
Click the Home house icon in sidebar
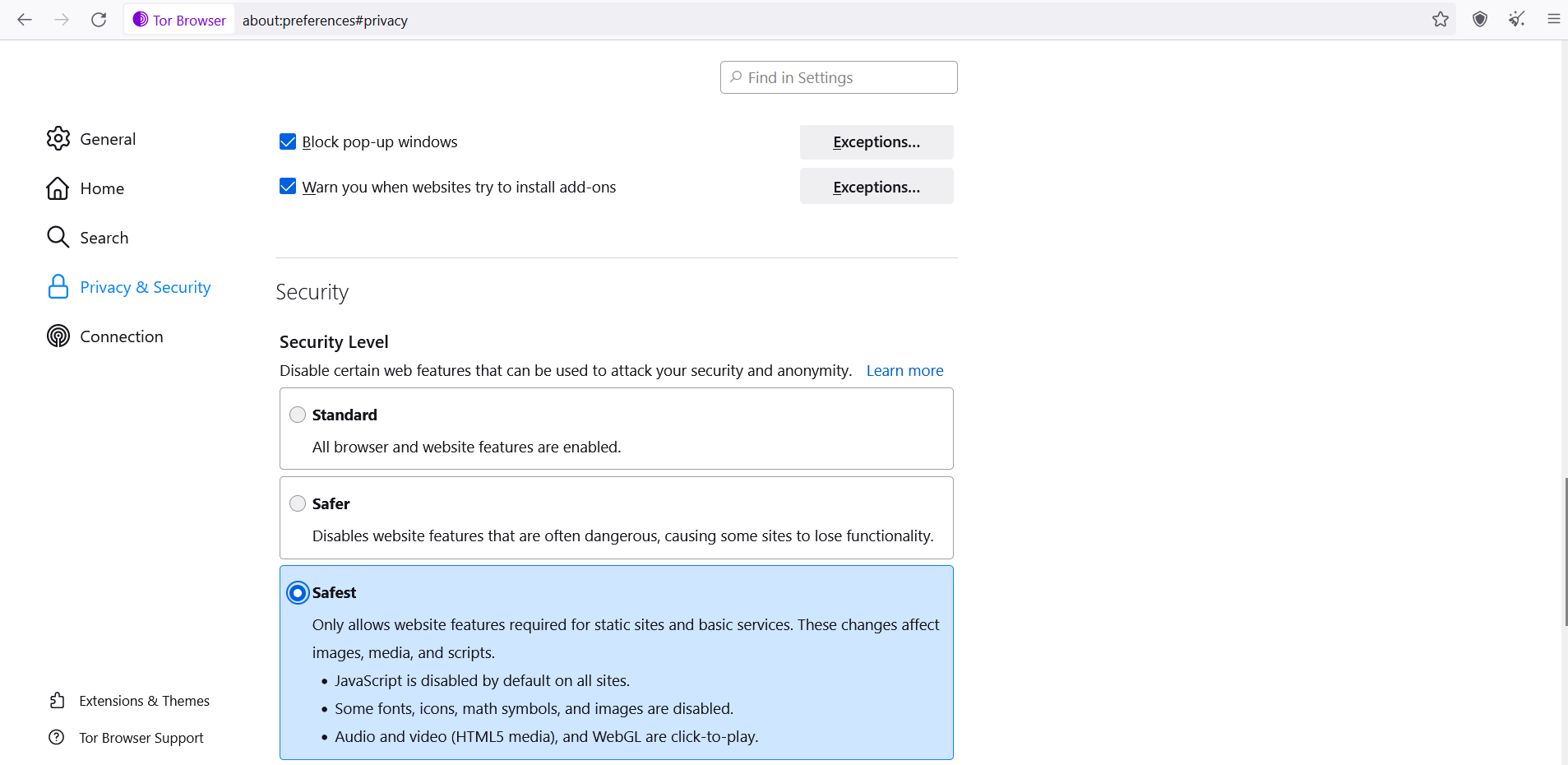pos(58,188)
